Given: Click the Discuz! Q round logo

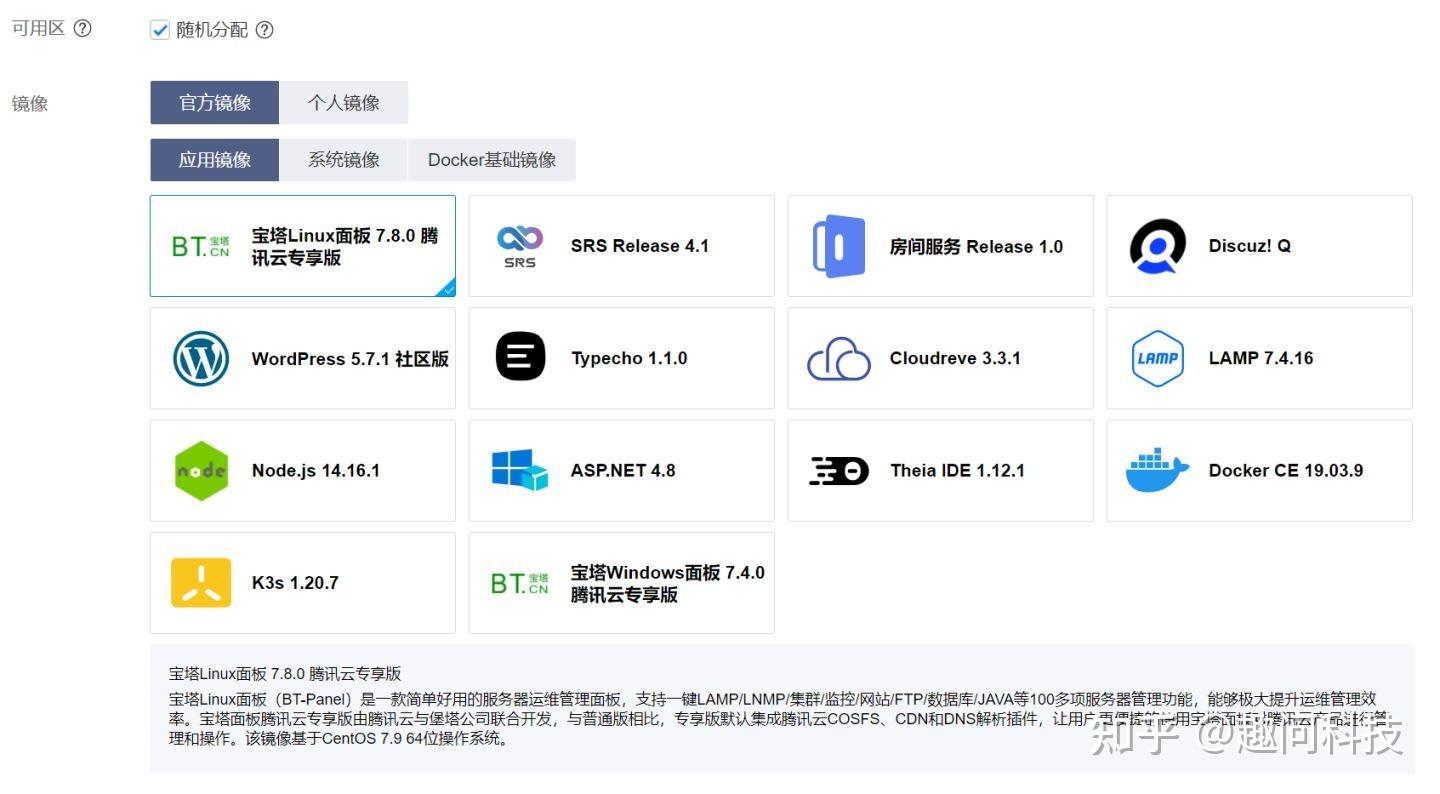Looking at the screenshot, I should (x=1158, y=246).
